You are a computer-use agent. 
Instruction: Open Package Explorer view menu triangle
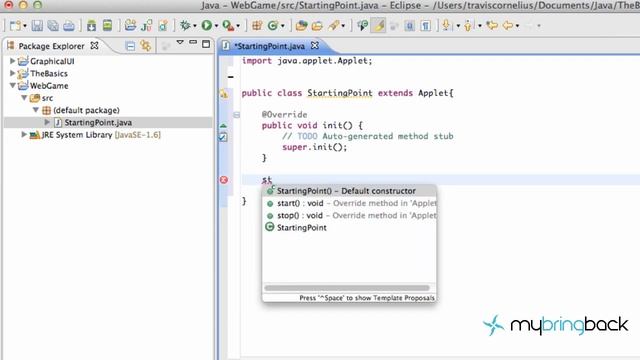click(x=180, y=42)
